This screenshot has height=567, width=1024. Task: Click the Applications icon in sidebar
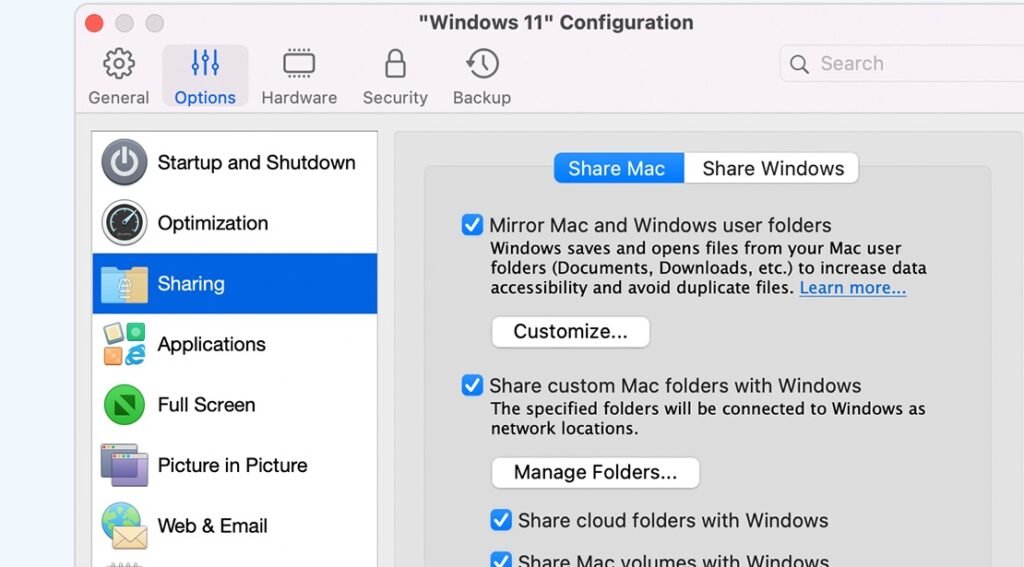pos(124,344)
